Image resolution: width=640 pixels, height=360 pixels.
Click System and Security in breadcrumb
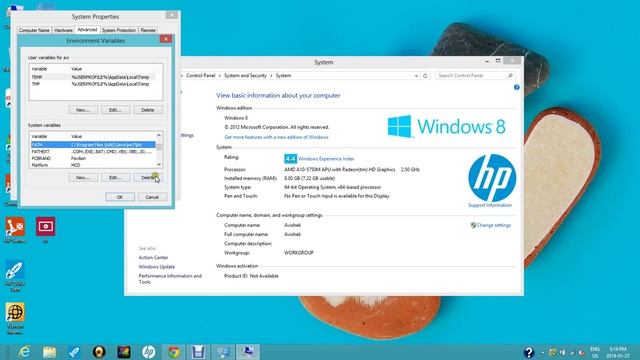(245, 76)
